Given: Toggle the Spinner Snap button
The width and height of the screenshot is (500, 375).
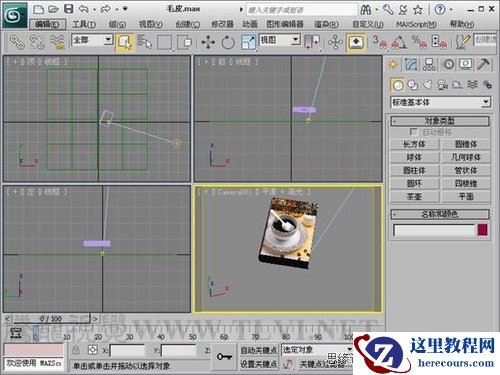Looking at the screenshot, I should point(439,42).
